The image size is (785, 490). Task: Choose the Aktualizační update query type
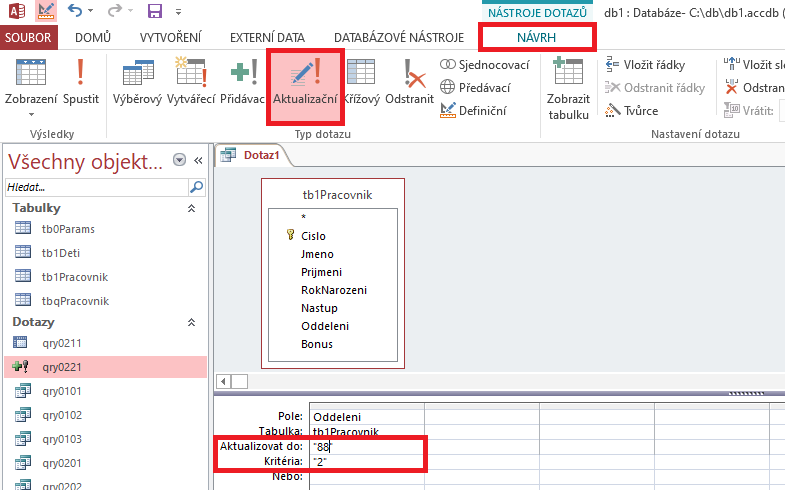pyautogui.click(x=305, y=86)
